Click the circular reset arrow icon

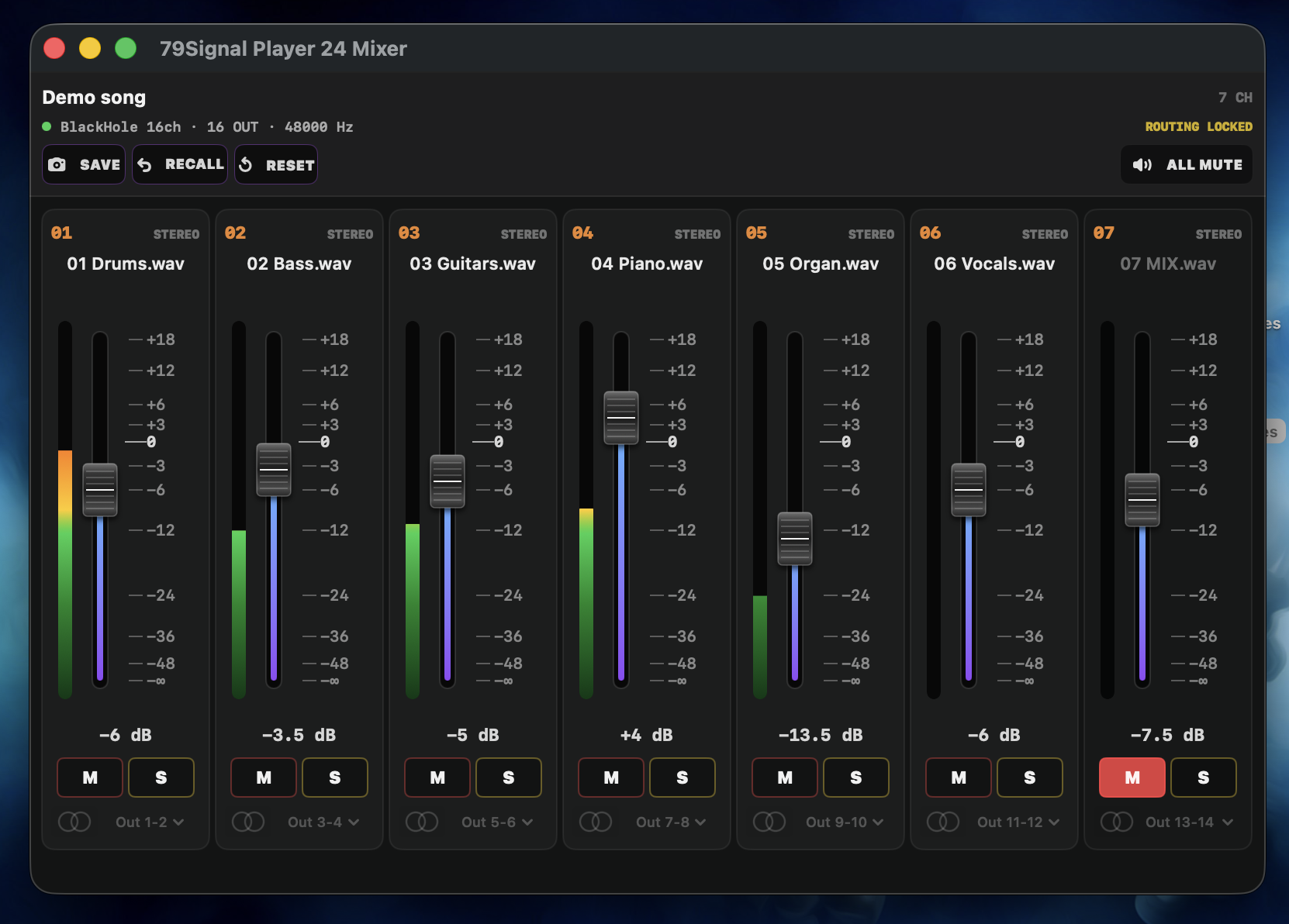click(x=246, y=164)
